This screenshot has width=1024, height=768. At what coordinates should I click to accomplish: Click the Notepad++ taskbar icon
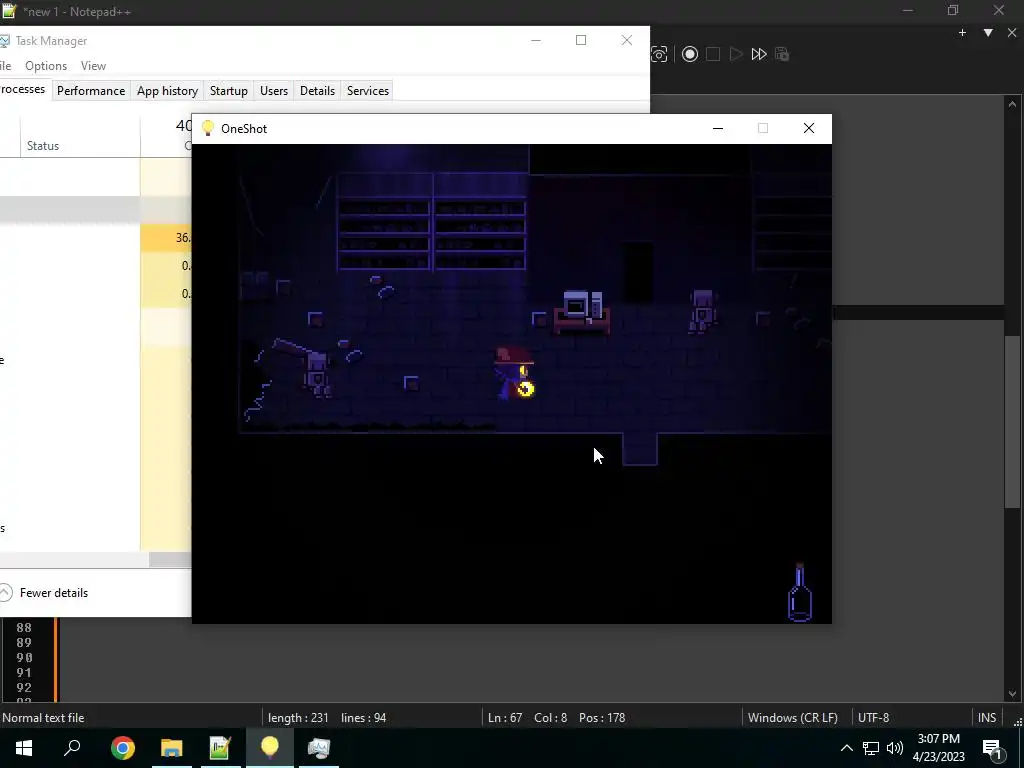pos(220,748)
